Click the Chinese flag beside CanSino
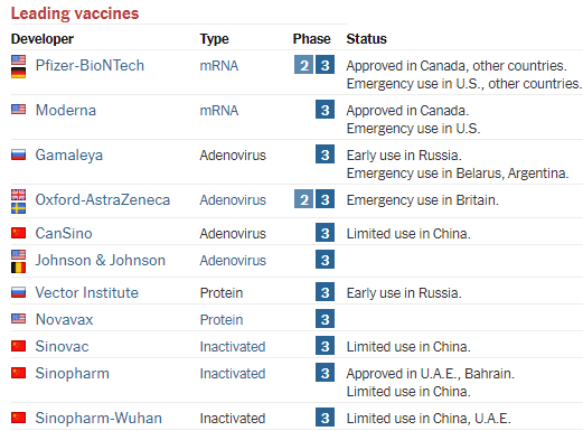 click(18, 233)
